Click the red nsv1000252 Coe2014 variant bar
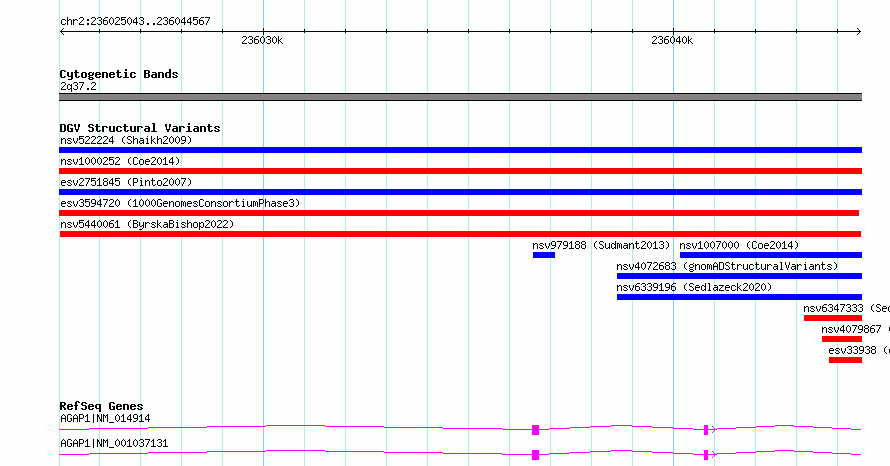The height and width of the screenshot is (466, 890). pyautogui.click(x=460, y=171)
